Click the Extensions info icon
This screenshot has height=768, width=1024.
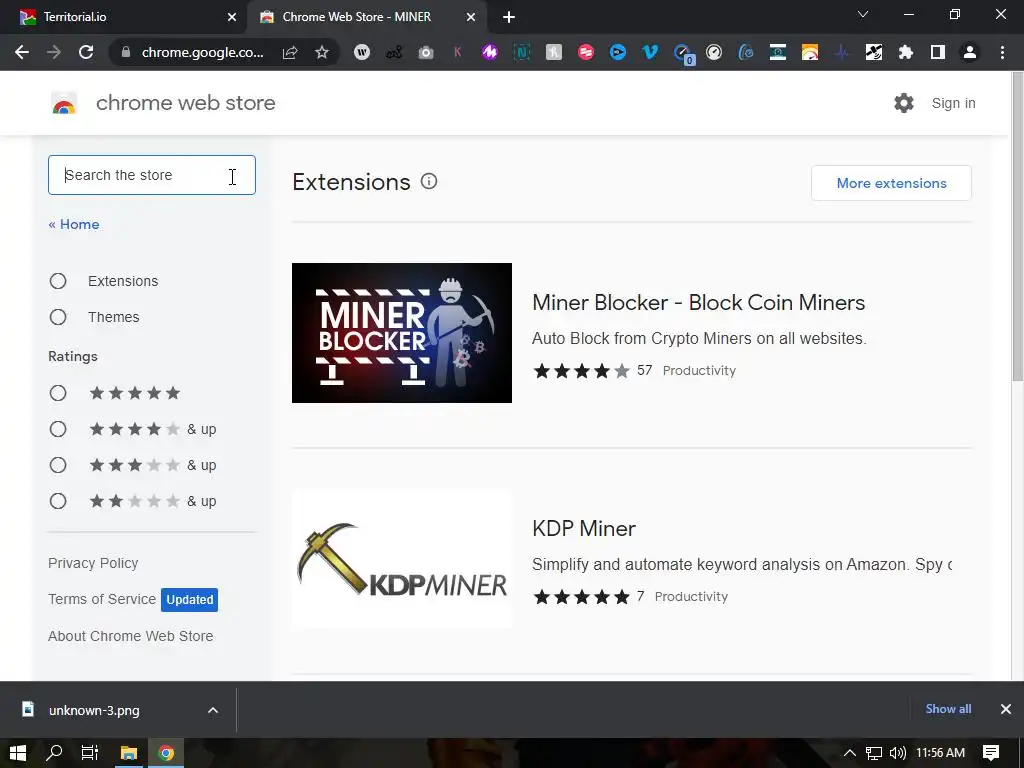pyautogui.click(x=429, y=182)
